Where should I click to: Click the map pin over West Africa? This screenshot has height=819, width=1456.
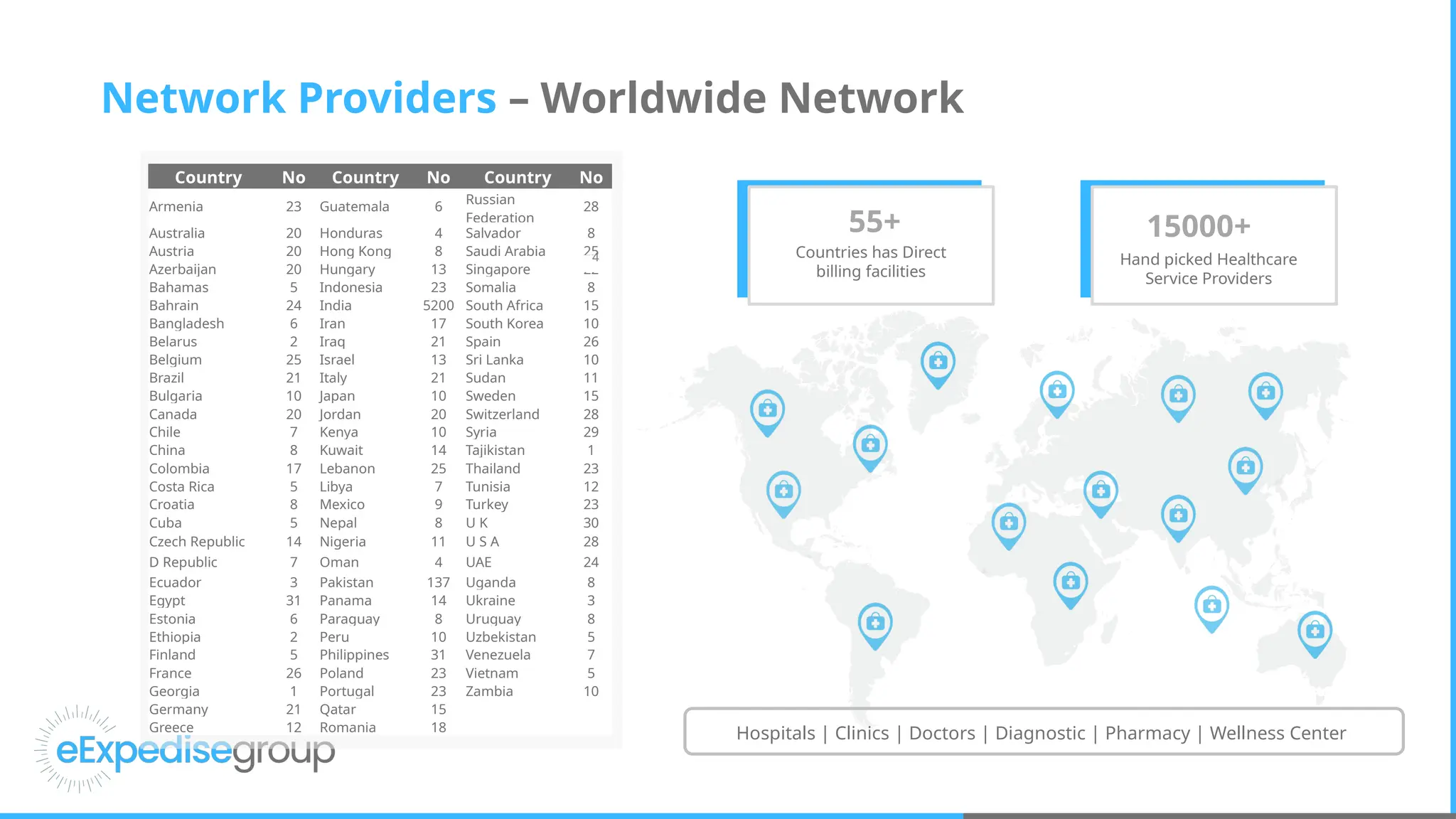pyautogui.click(x=1008, y=524)
